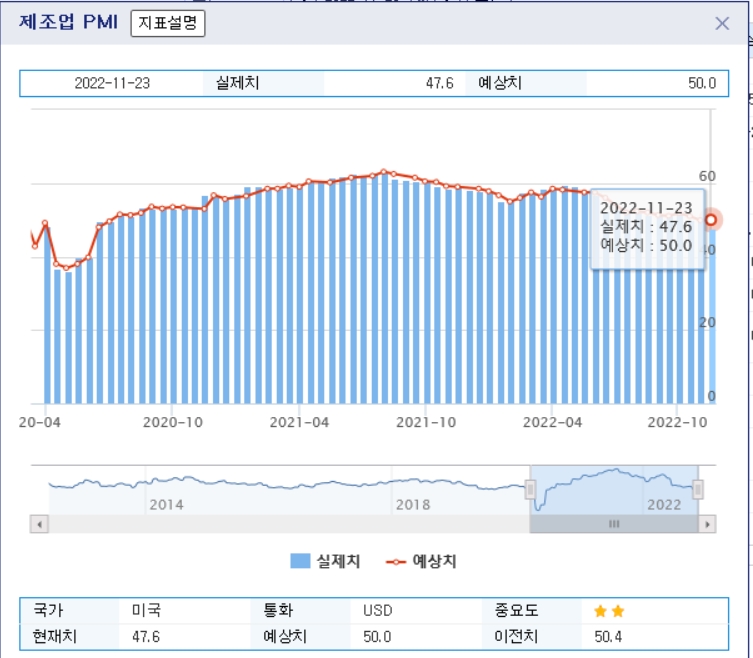Click the 2022 label in the navigator

(664, 505)
